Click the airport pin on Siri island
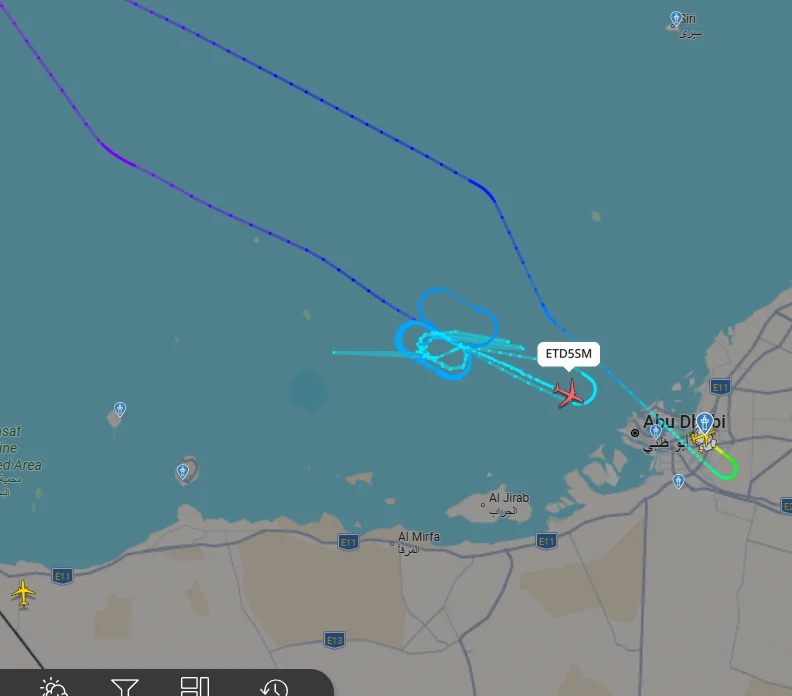 [x=676, y=19]
